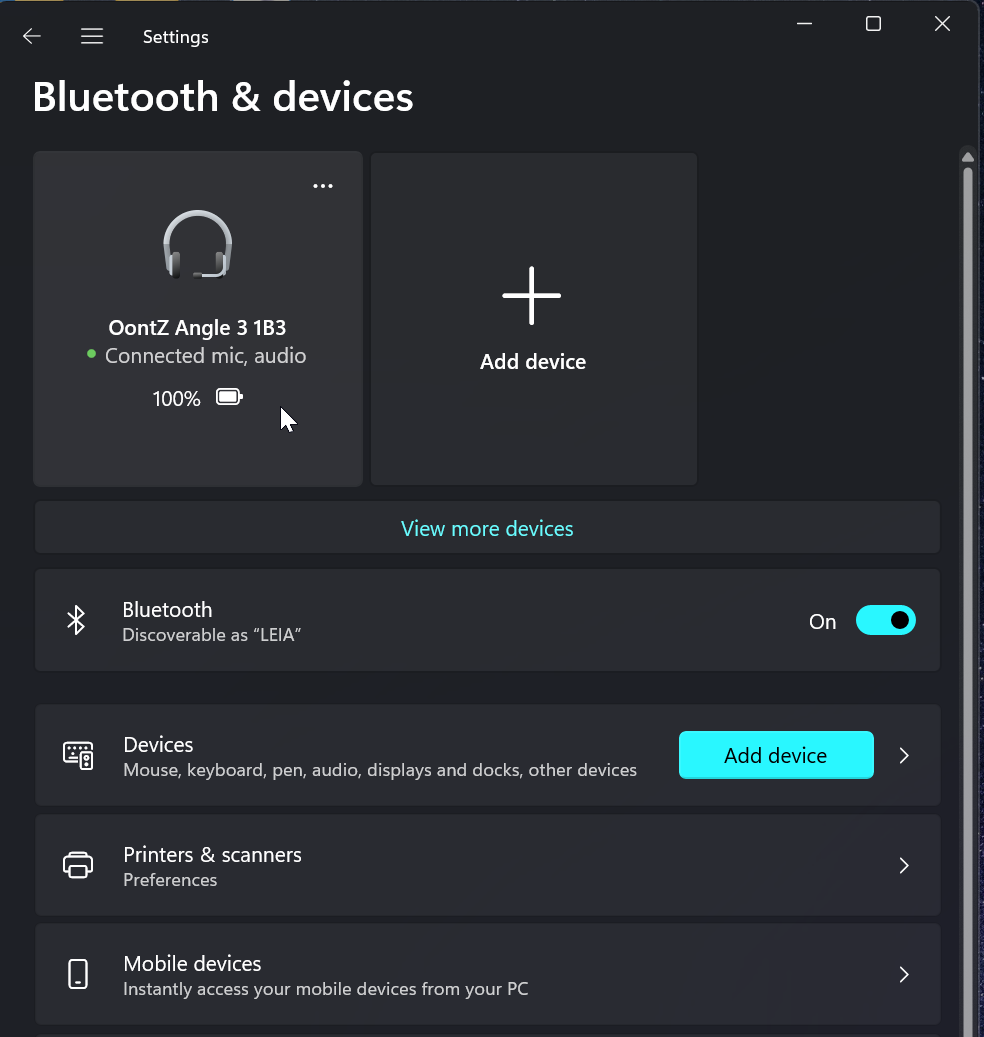This screenshot has width=984, height=1037.
Task: Open the three-dots menu on OontZ card
Action: coord(323,186)
